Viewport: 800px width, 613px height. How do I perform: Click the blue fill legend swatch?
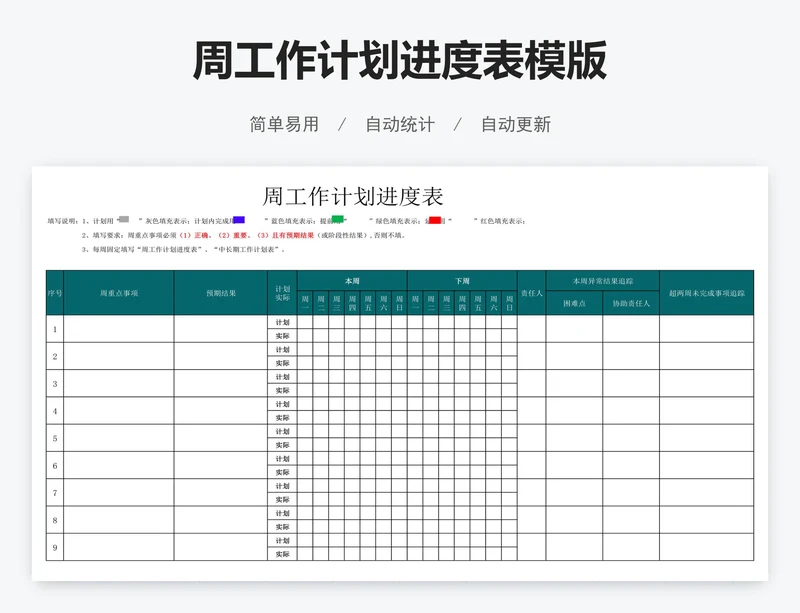pyautogui.click(x=239, y=219)
